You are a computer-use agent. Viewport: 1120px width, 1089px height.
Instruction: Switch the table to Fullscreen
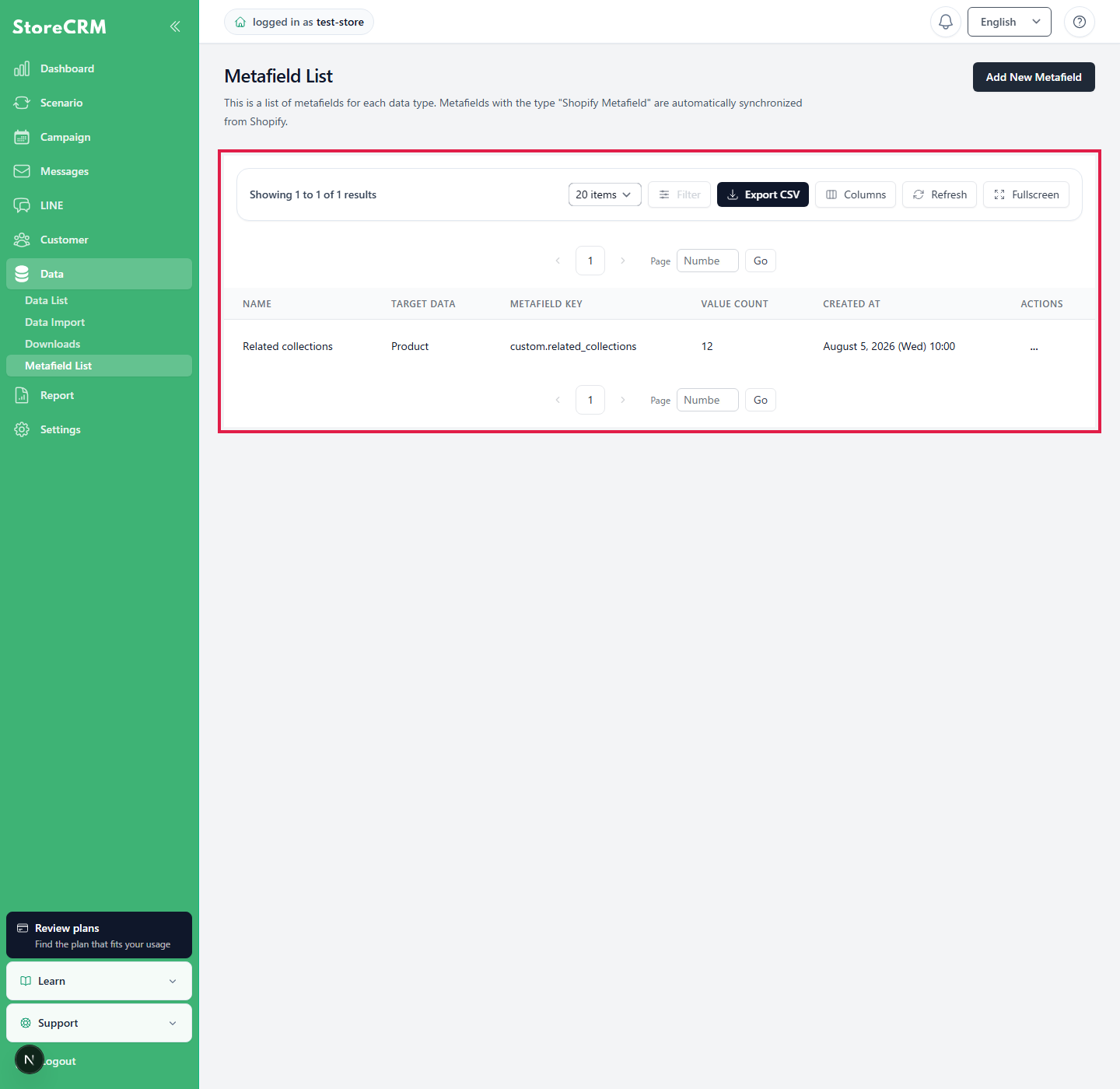pos(1026,194)
